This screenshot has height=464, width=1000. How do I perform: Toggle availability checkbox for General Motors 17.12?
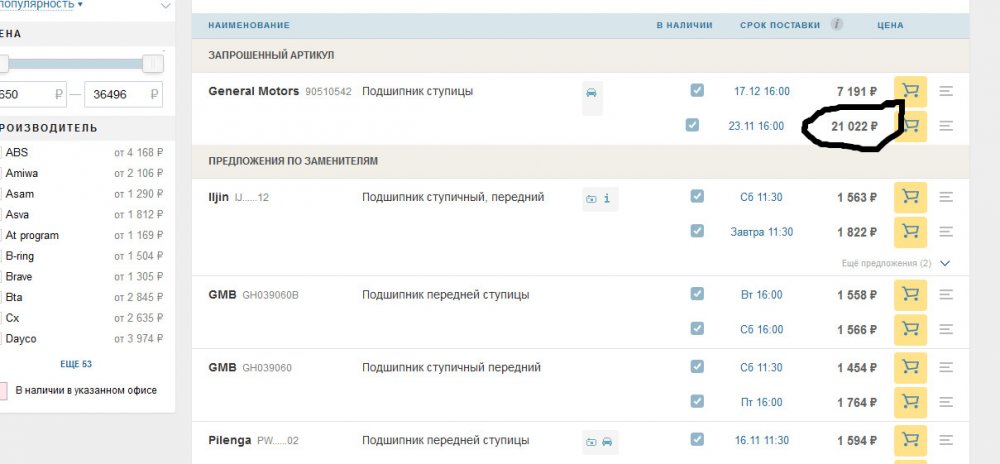tap(697, 90)
